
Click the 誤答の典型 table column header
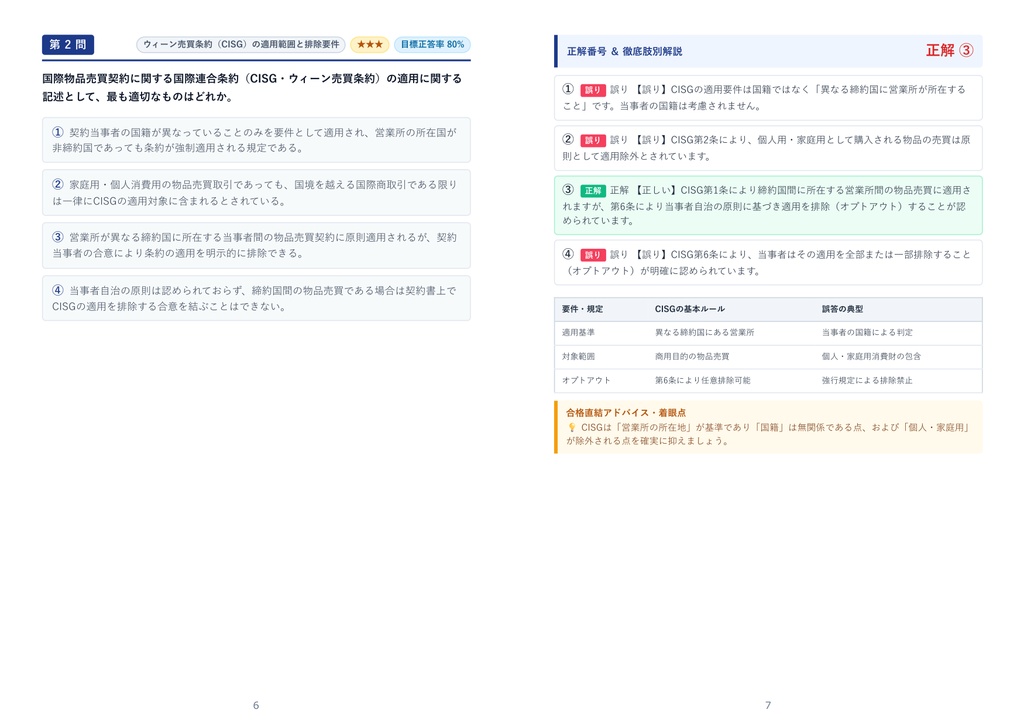842,309
